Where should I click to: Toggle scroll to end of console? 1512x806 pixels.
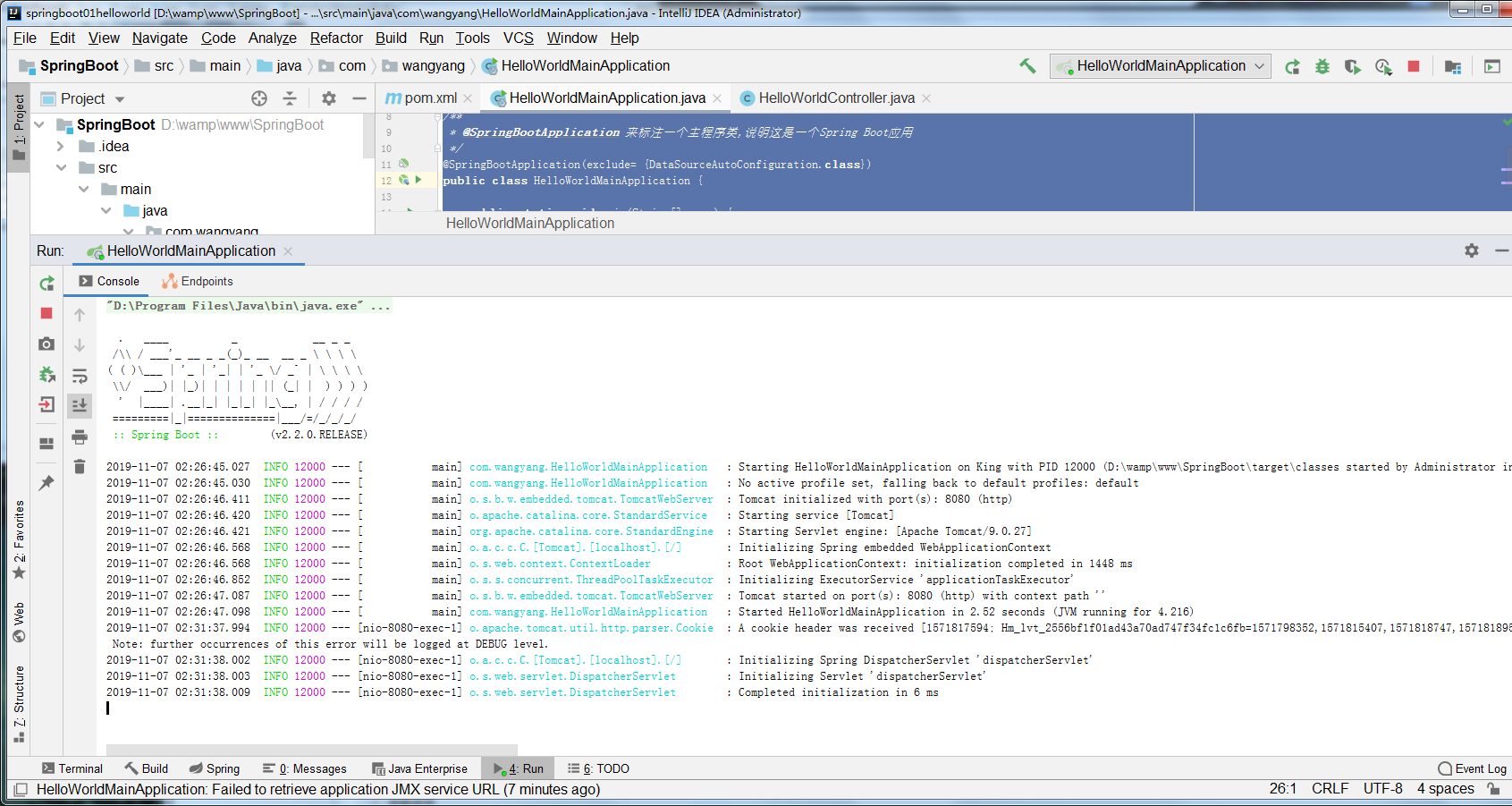click(x=80, y=405)
